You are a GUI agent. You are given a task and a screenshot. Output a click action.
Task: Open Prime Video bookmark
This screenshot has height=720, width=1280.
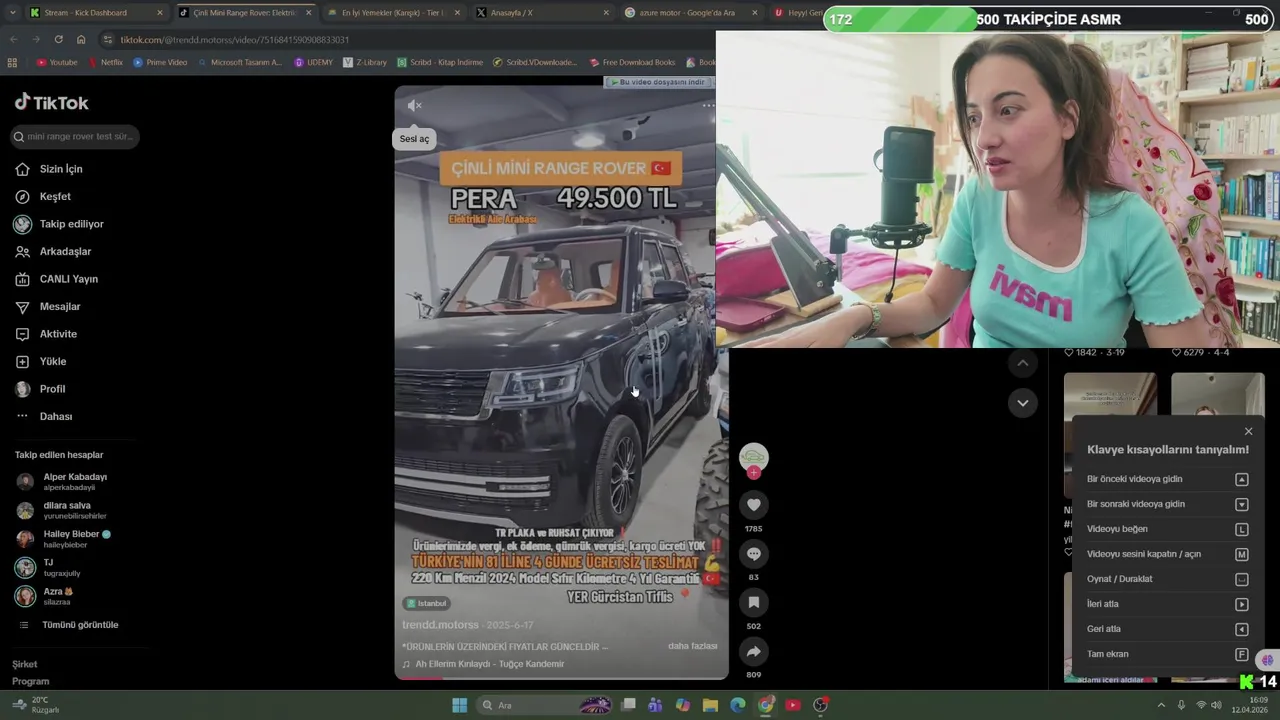coord(160,62)
